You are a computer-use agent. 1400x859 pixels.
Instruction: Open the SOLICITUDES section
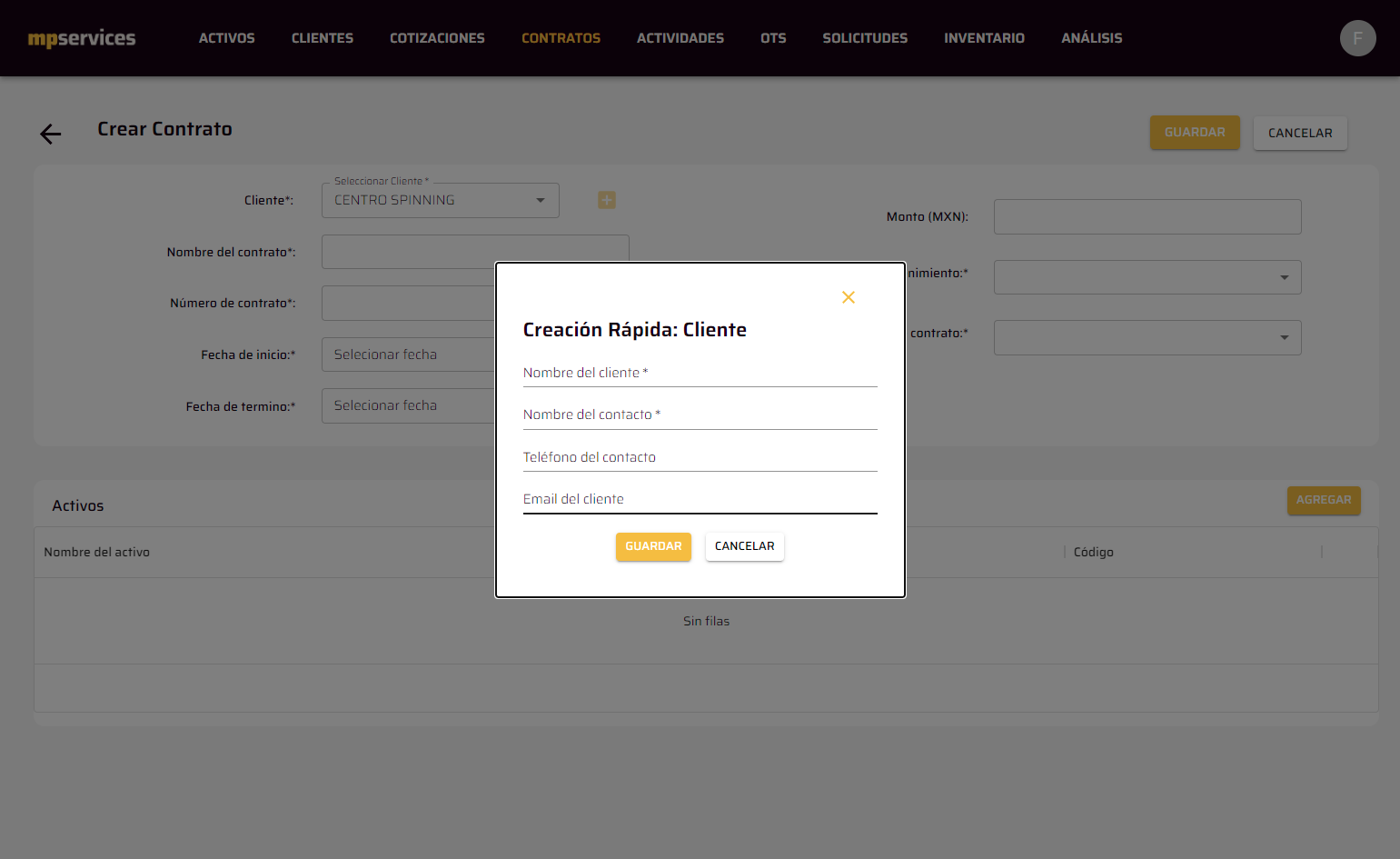tap(865, 38)
